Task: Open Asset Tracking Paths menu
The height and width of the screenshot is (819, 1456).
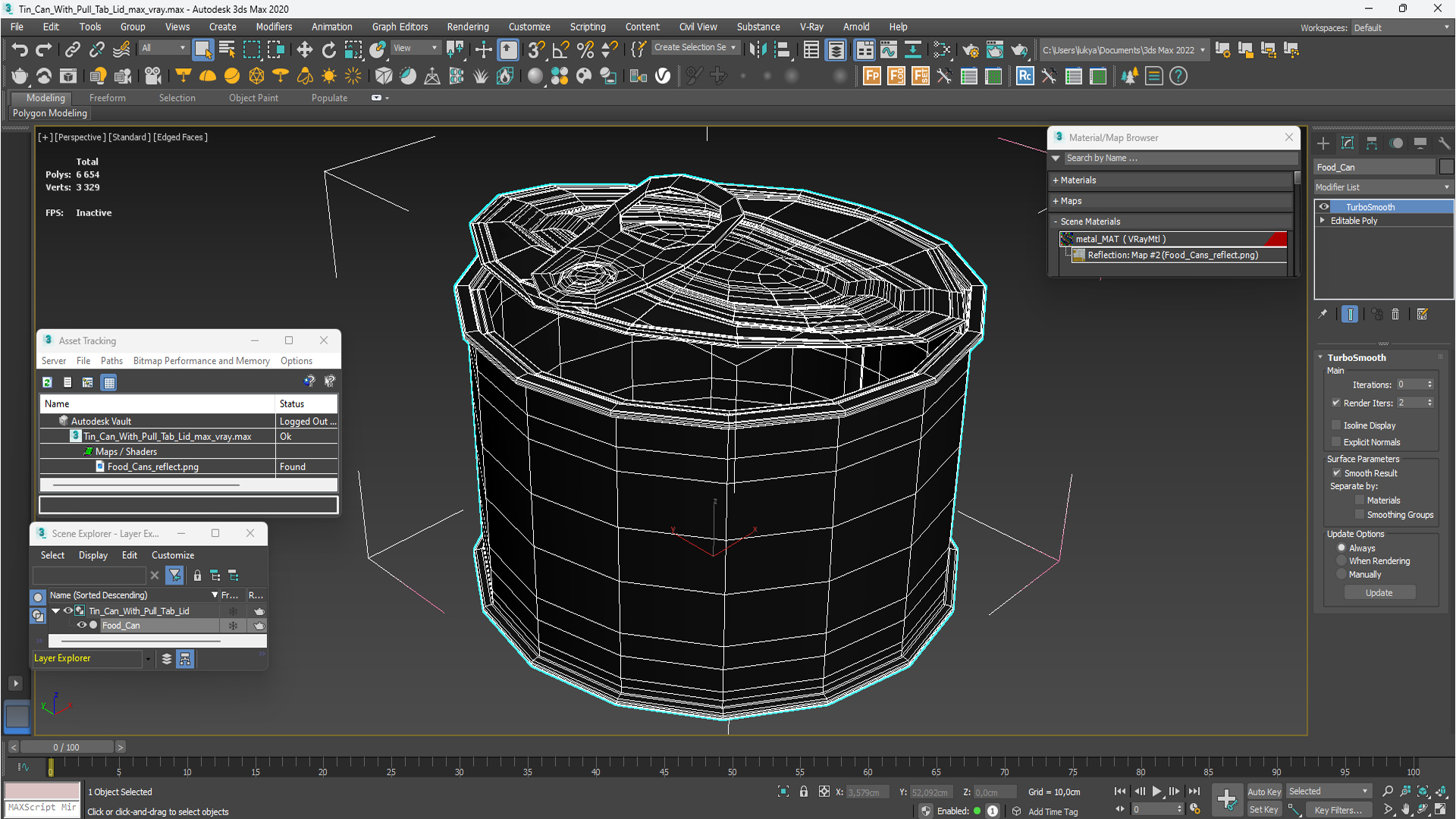Action: click(111, 361)
